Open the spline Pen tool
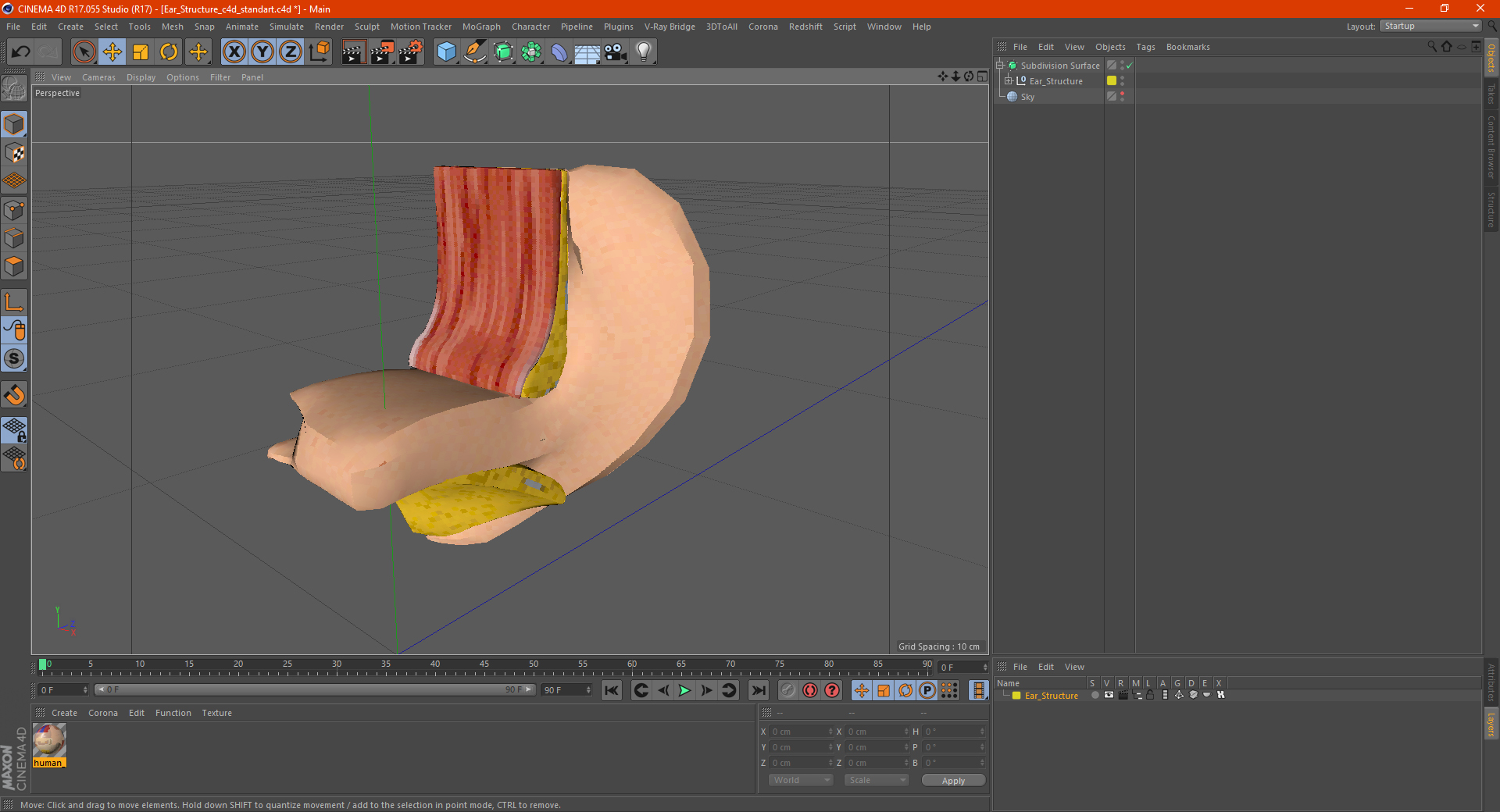 pos(474,52)
